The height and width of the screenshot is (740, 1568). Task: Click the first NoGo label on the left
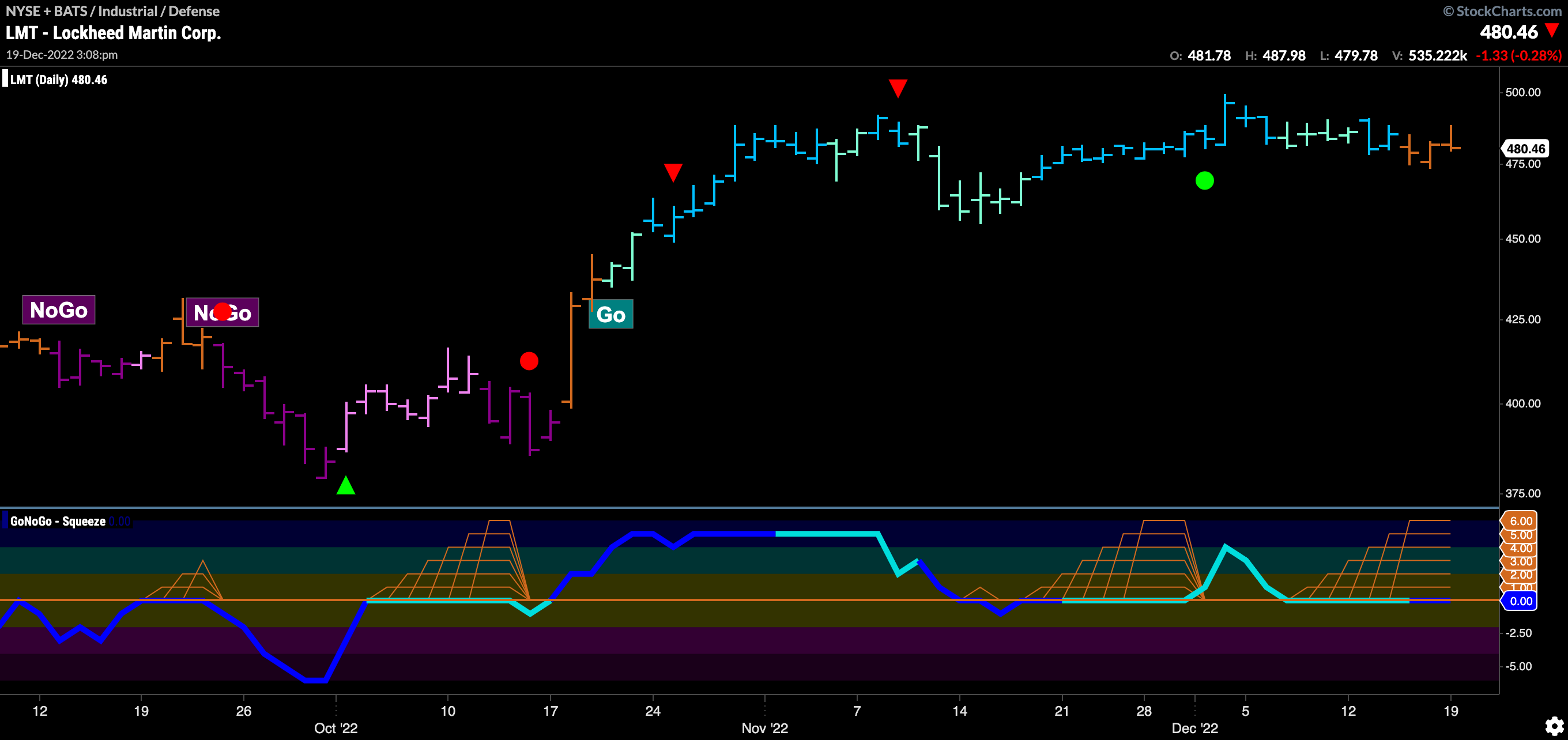pyautogui.click(x=58, y=309)
